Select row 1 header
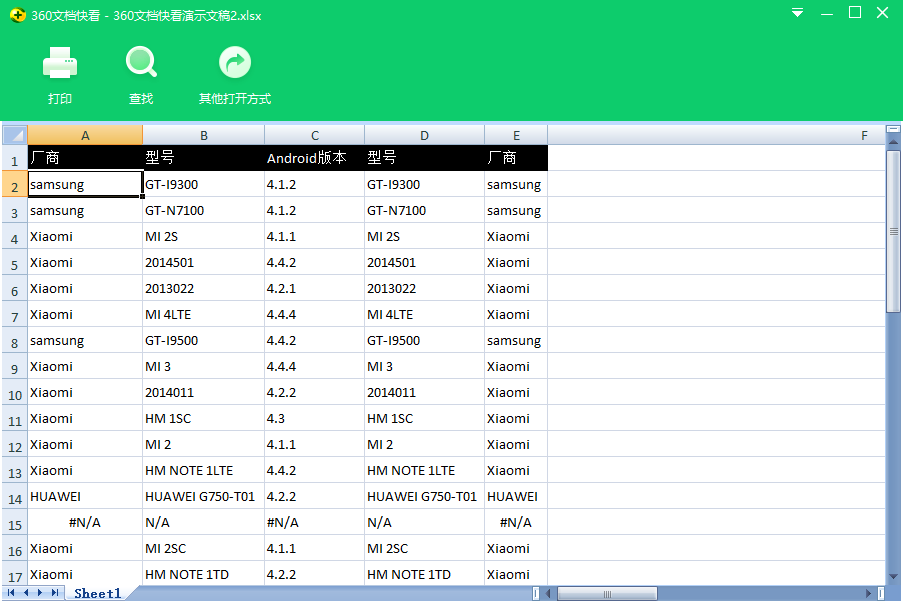Image resolution: width=903 pixels, height=603 pixels. pos(15,160)
